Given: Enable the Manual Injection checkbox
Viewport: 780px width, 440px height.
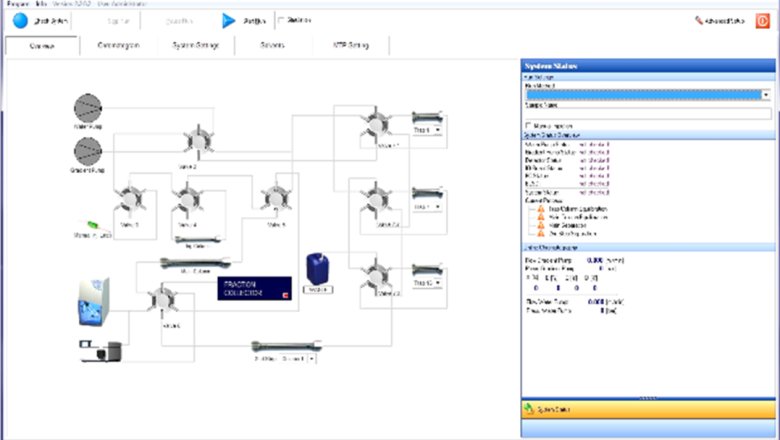Looking at the screenshot, I should tap(528, 125).
